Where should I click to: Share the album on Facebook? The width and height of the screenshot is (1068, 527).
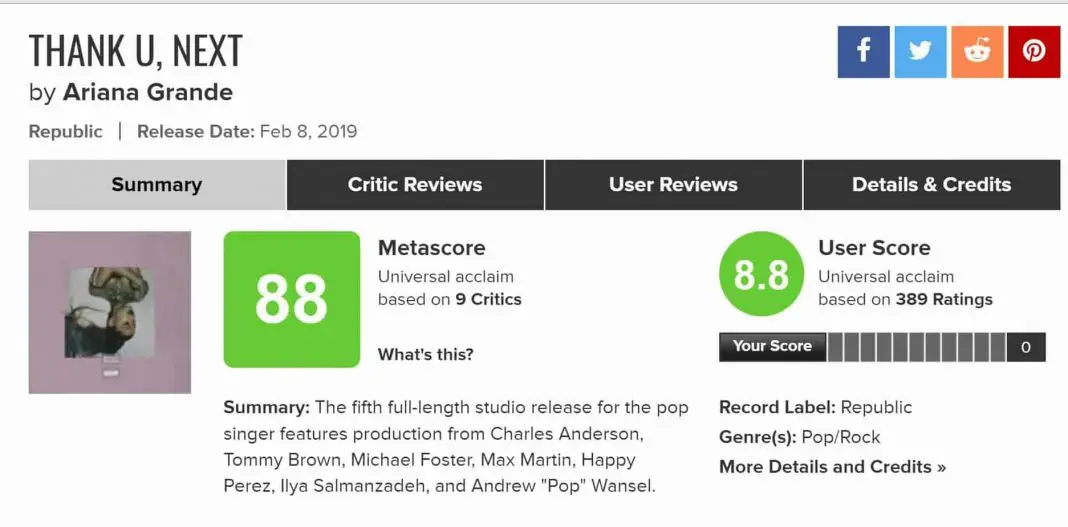click(x=863, y=51)
